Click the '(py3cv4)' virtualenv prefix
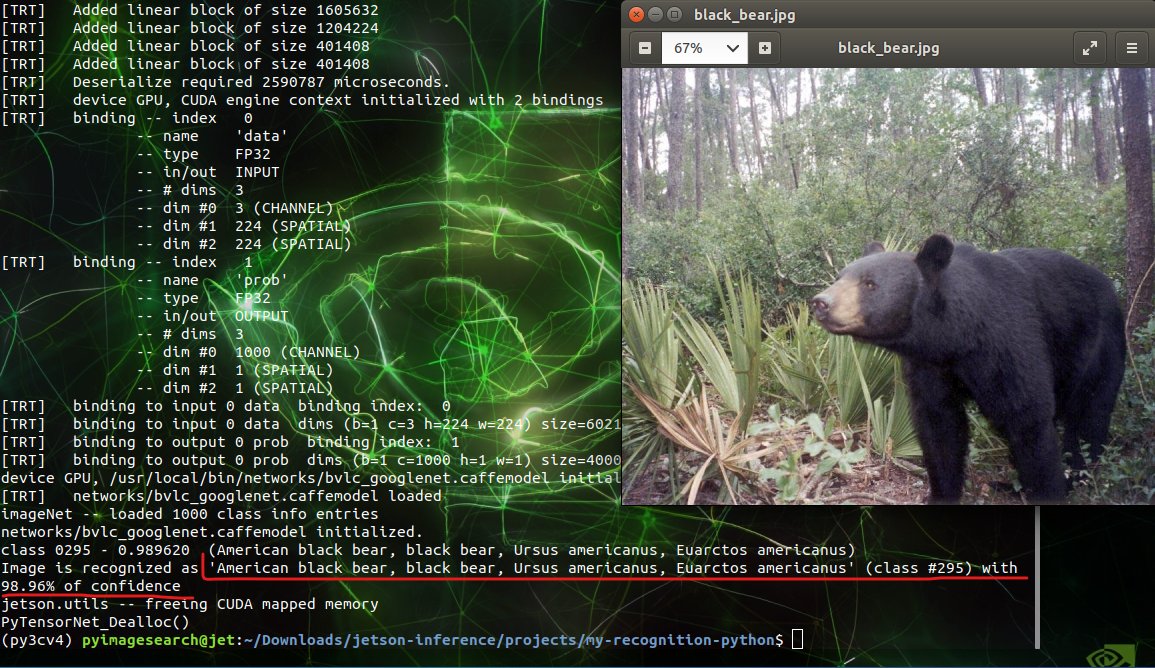Viewport: 1155px width, 668px height. click(37, 640)
